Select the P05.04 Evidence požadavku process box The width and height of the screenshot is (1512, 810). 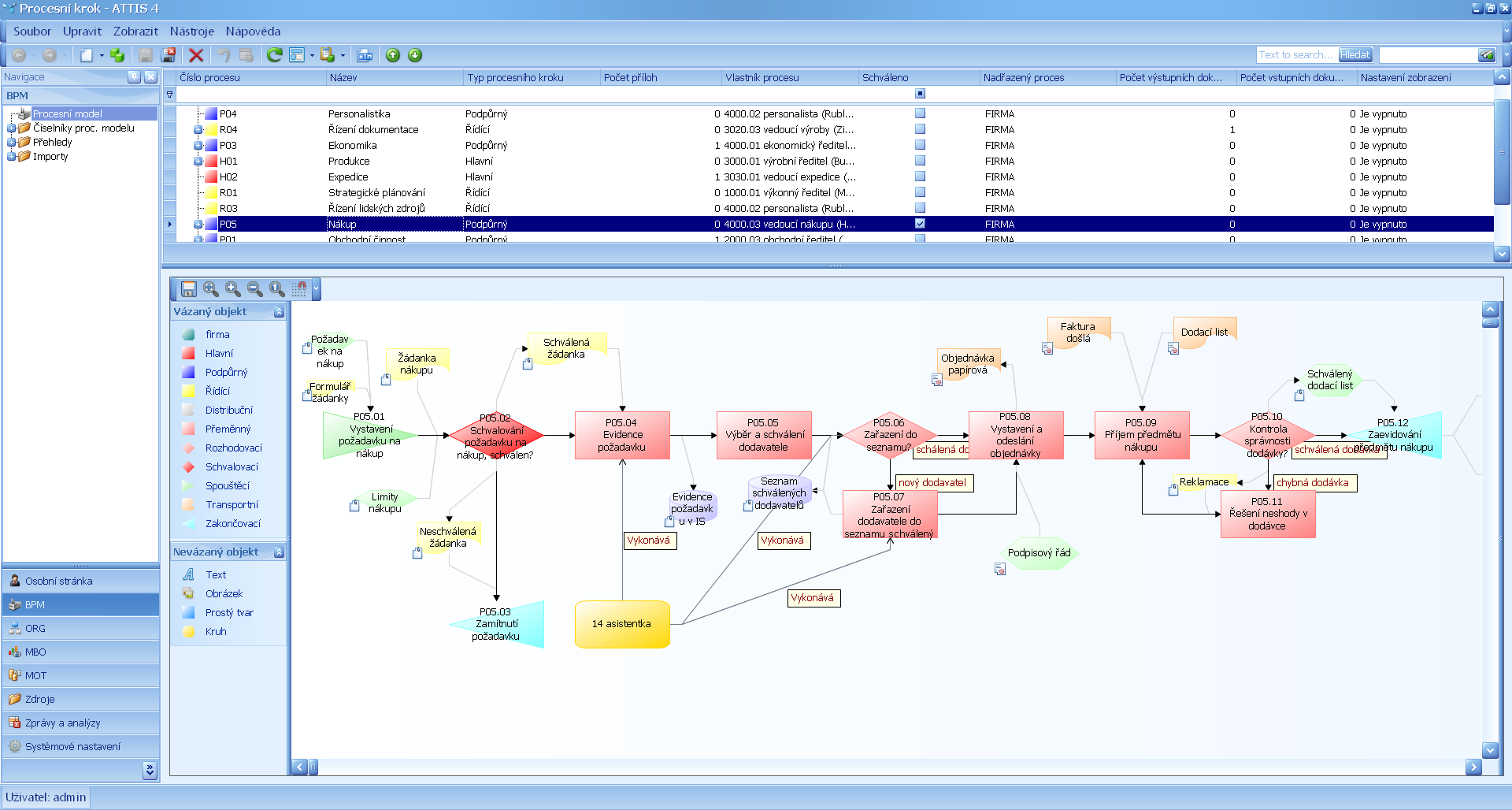tap(622, 435)
